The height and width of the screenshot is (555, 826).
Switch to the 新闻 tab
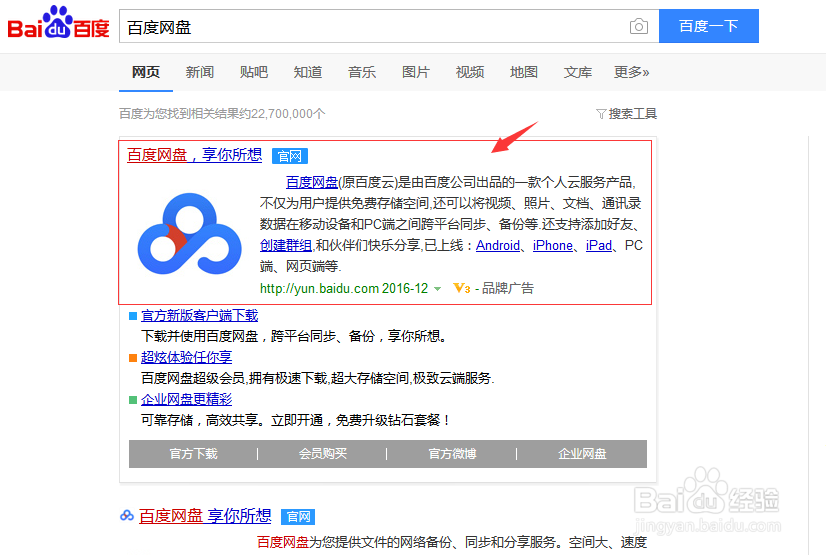point(200,72)
